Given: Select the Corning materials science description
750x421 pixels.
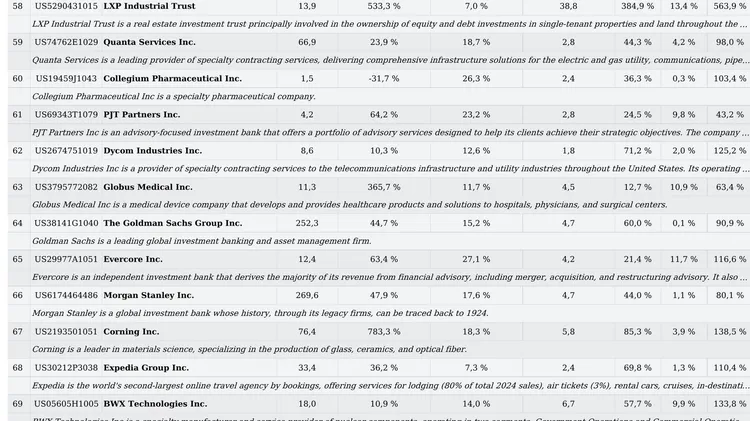Looking at the screenshot, I should (x=249, y=349).
